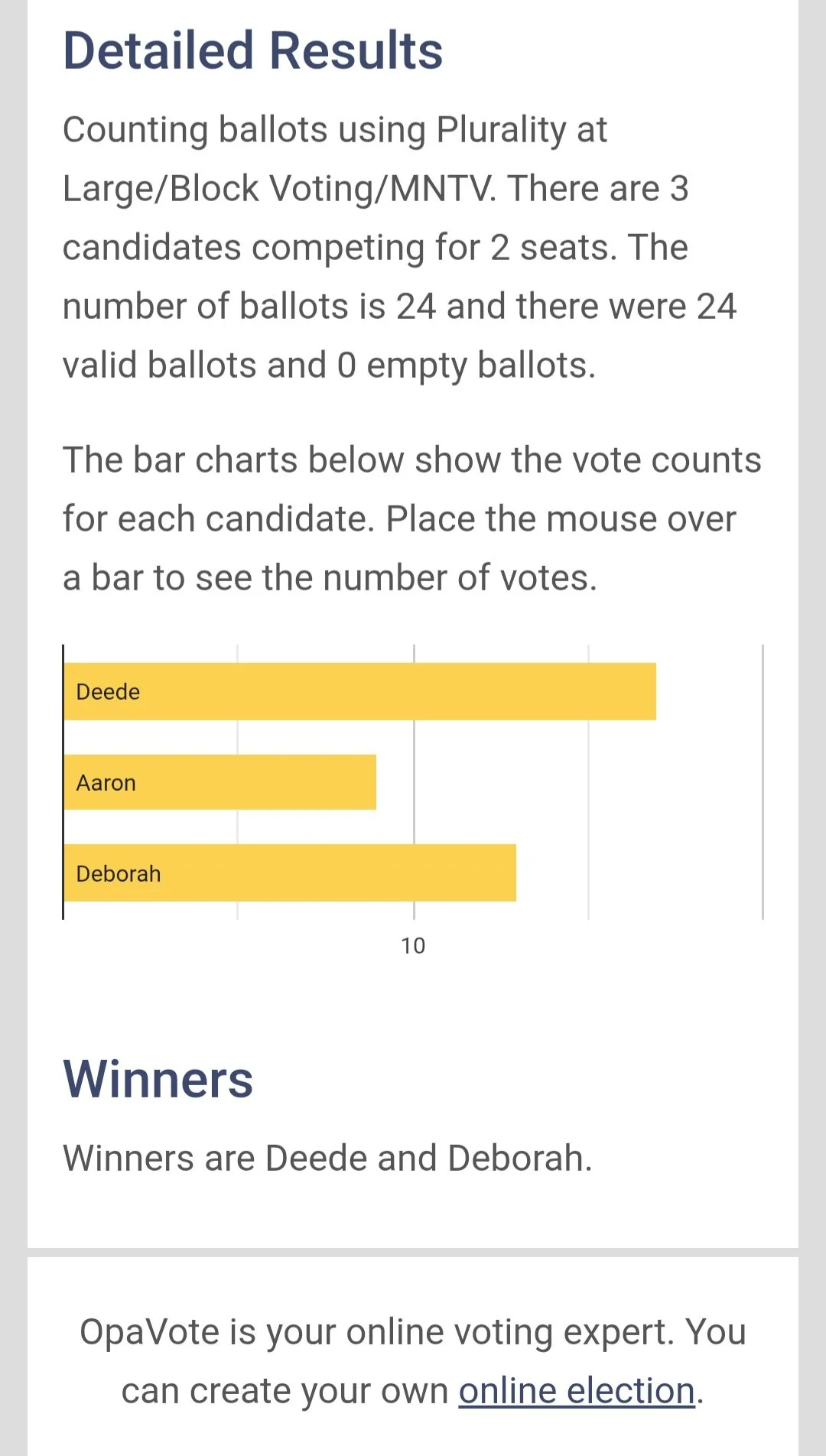Open the online election link
826x1456 pixels.
(577, 1390)
